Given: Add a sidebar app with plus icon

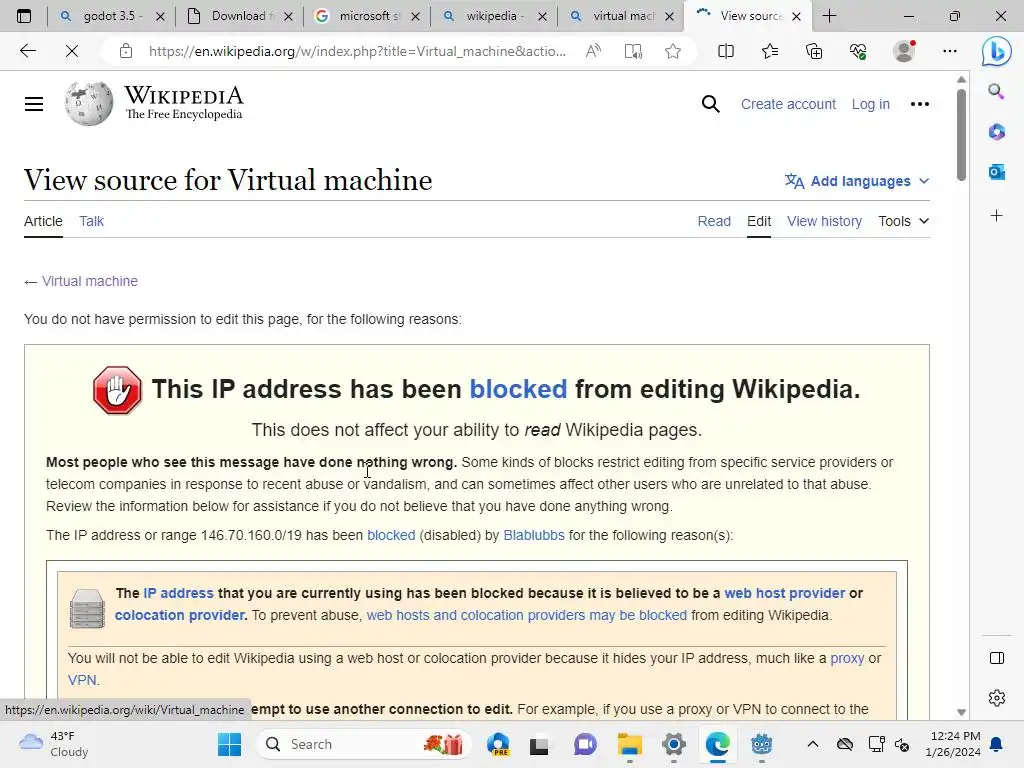Looking at the screenshot, I should [996, 216].
